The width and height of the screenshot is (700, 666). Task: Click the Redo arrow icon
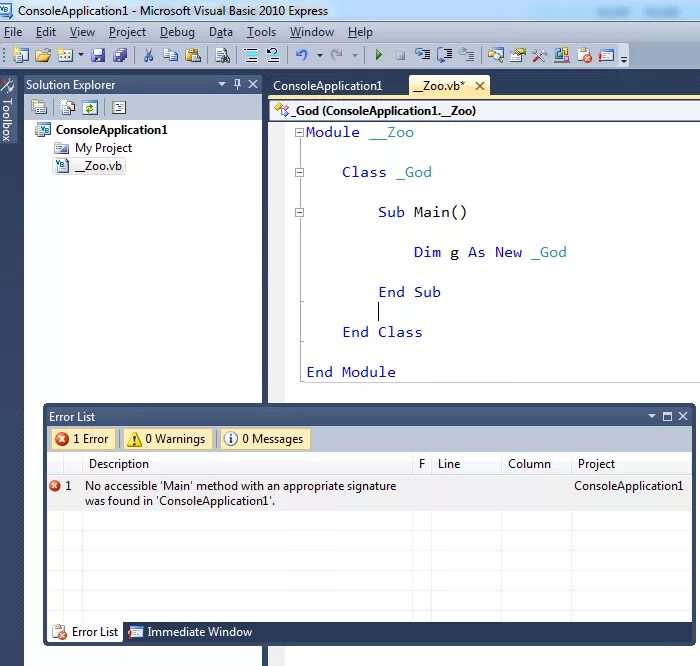337,55
